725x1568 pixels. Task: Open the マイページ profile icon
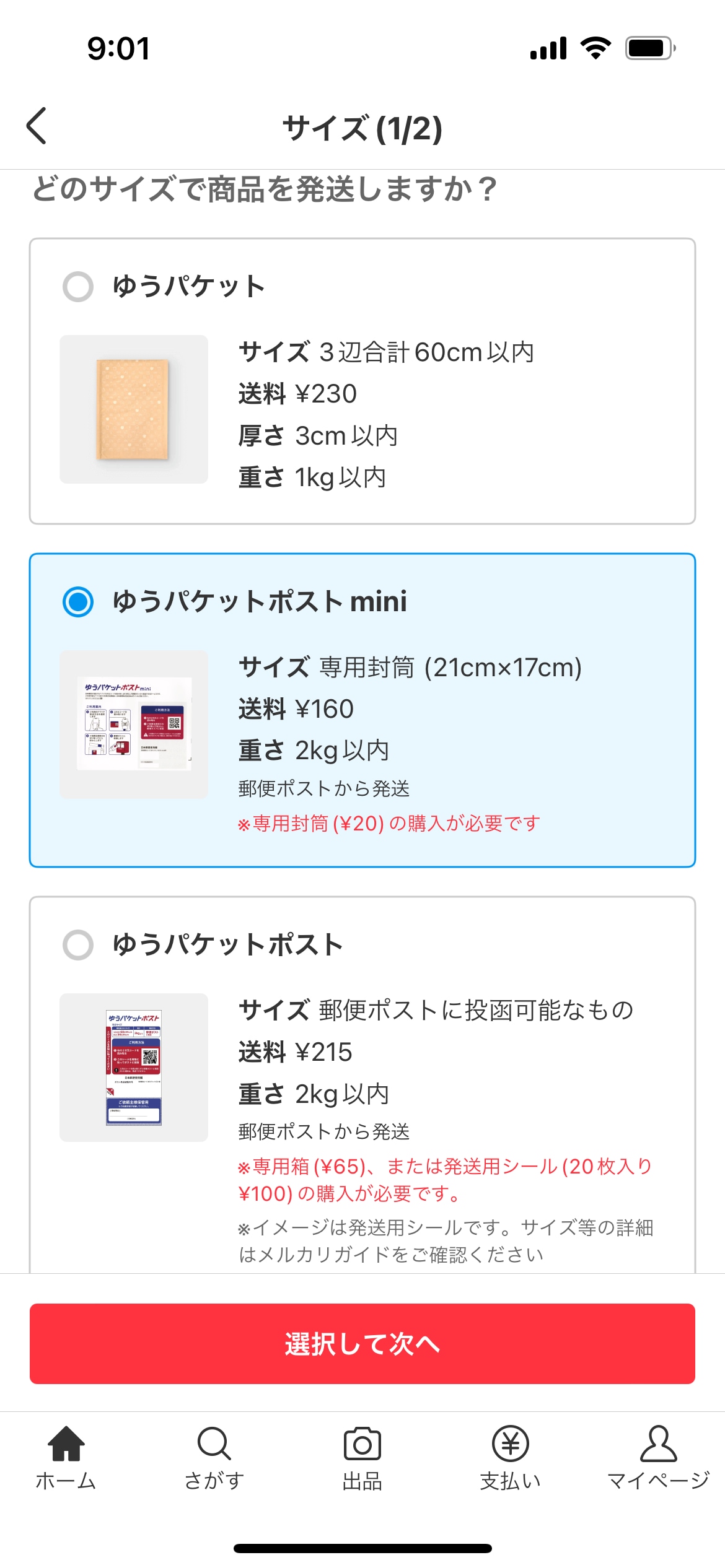pyautogui.click(x=658, y=1443)
